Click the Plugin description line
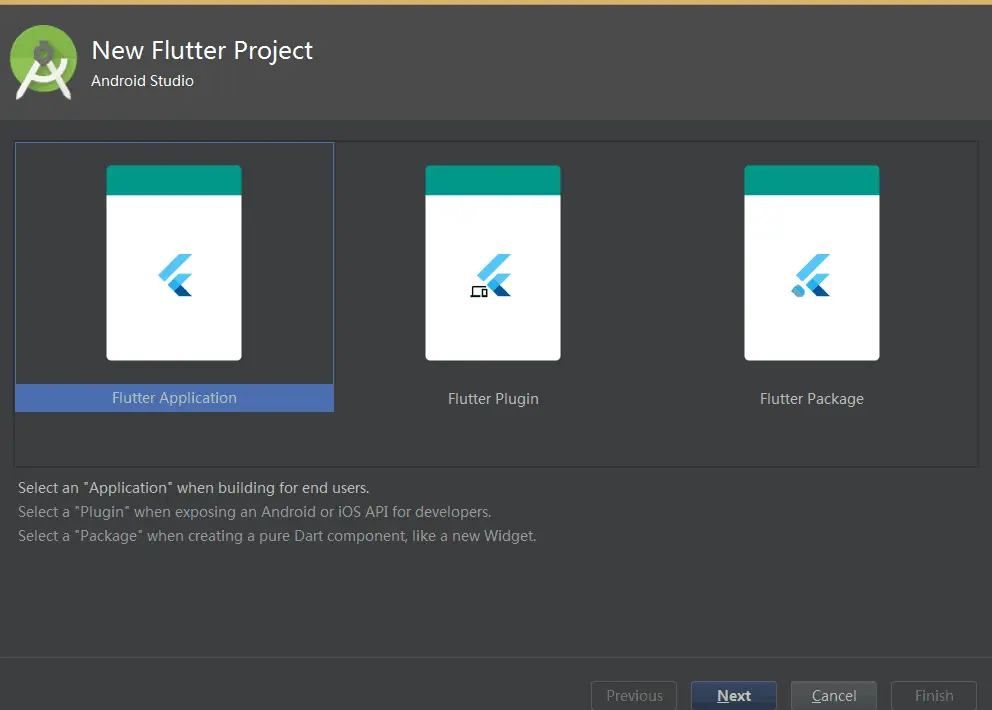 click(255, 512)
